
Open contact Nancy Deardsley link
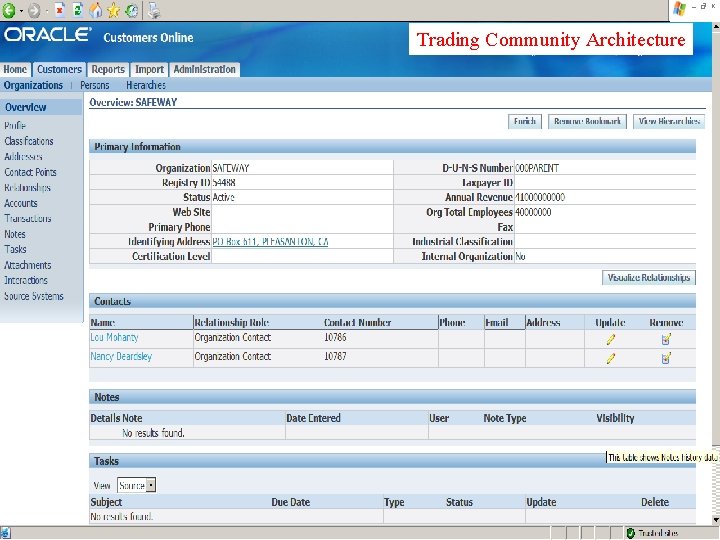coord(121,356)
